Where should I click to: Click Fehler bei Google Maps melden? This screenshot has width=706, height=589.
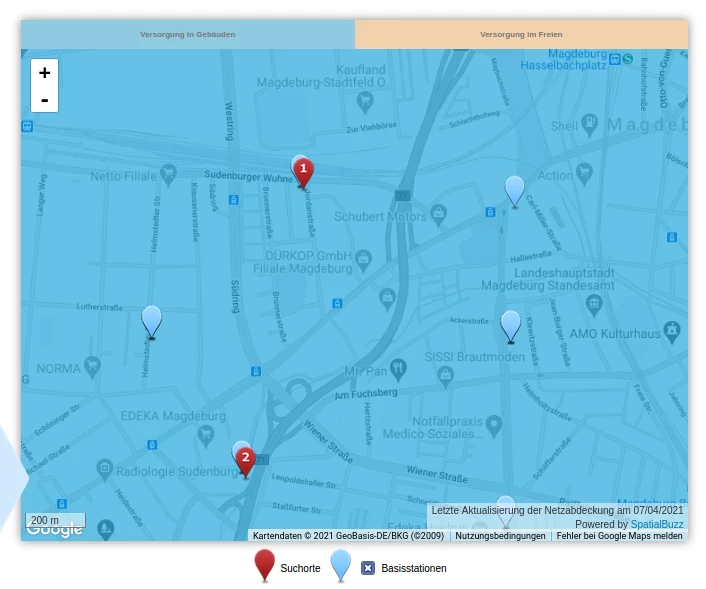(619, 536)
